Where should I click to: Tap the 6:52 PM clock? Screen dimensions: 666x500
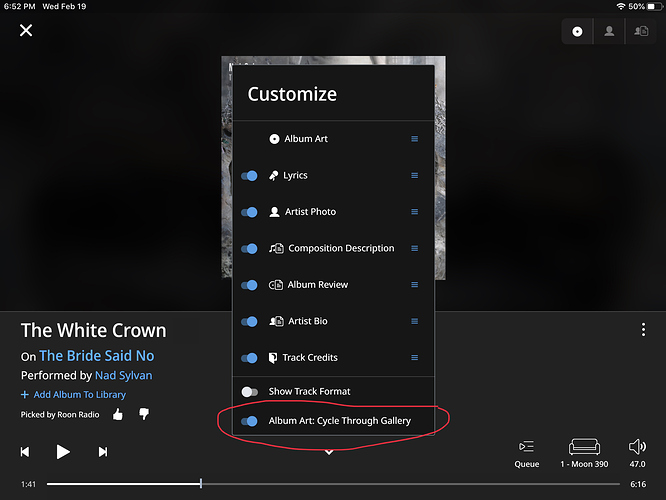pos(20,6)
